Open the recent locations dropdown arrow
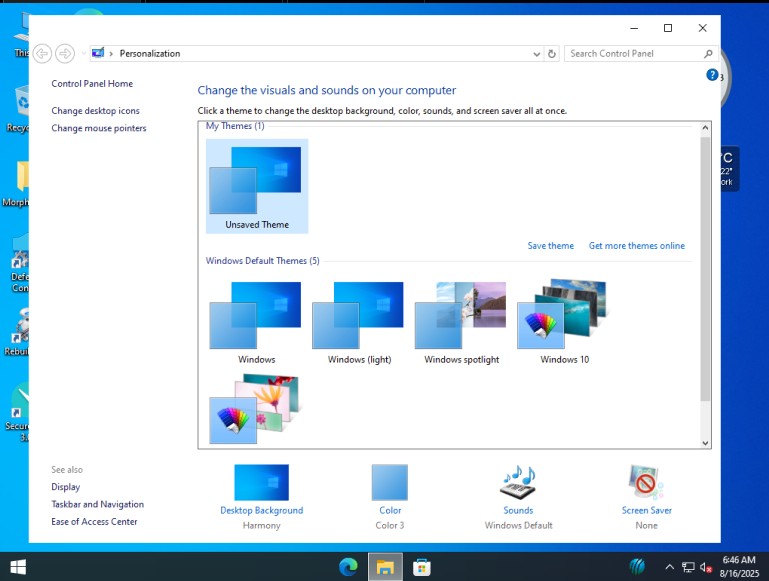 83,53
